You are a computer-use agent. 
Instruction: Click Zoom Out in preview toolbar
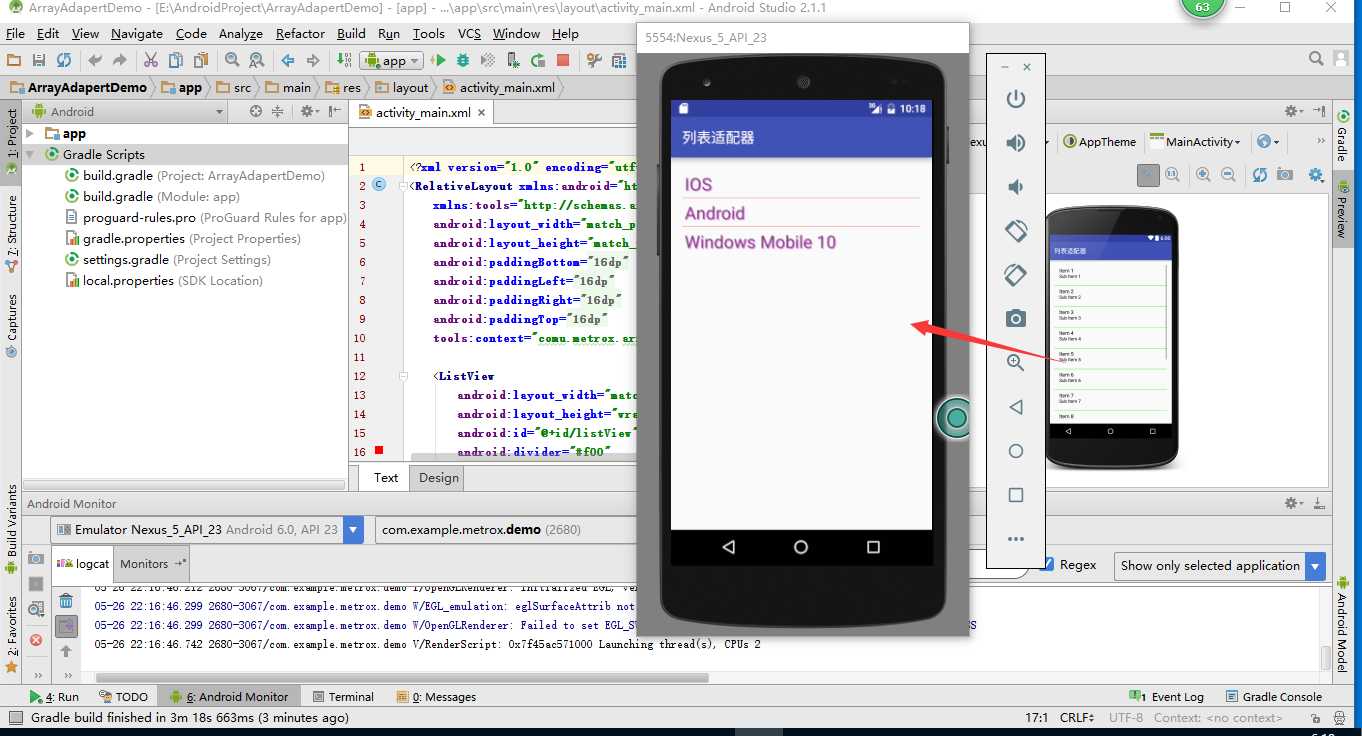click(x=1228, y=174)
